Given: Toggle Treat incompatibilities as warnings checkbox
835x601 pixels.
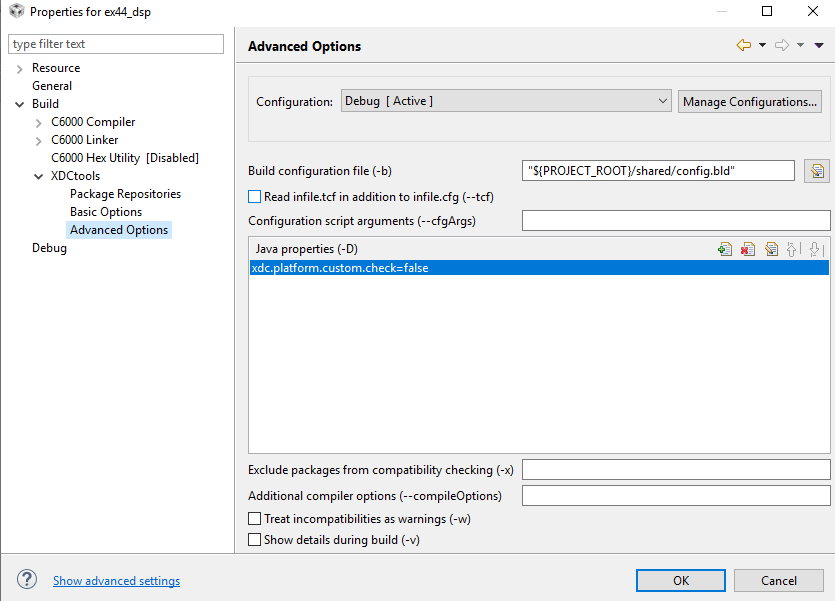Looking at the screenshot, I should coord(254,519).
